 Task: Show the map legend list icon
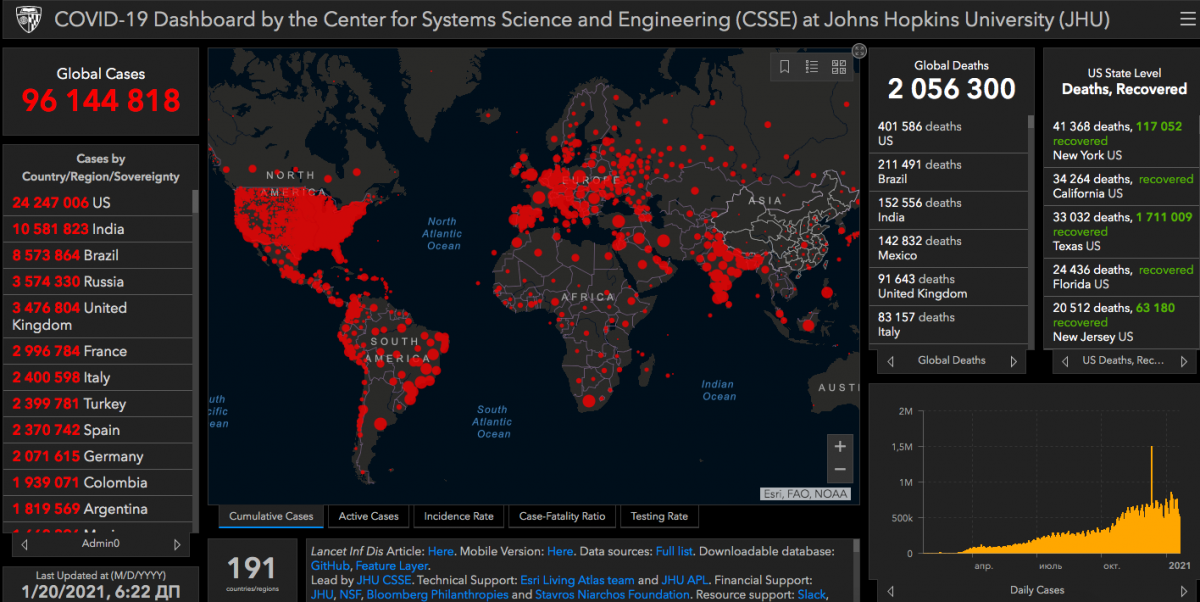pyautogui.click(x=812, y=67)
